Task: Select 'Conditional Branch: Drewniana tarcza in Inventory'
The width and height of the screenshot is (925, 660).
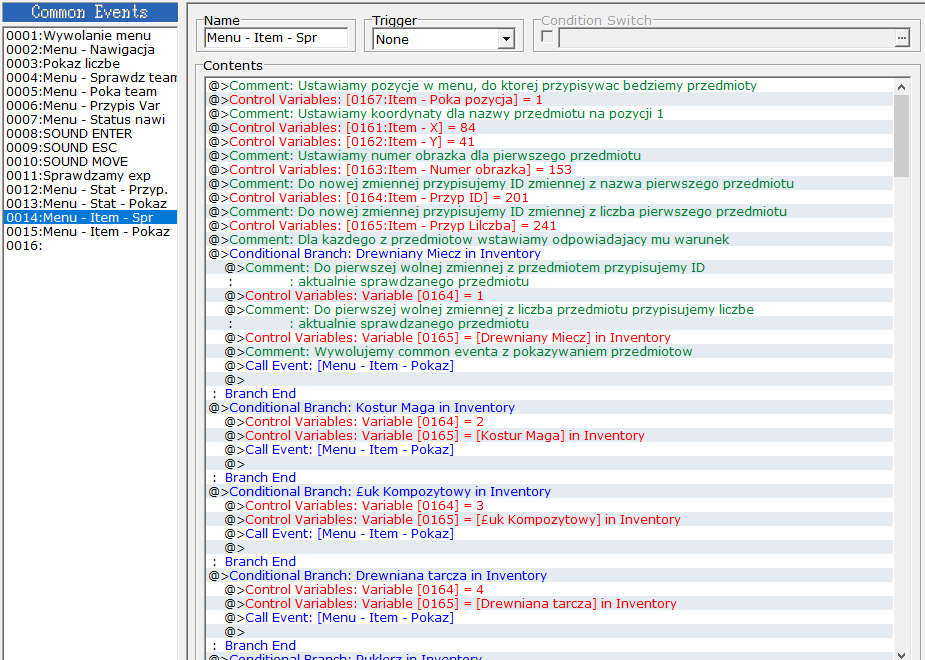Action: pyautogui.click(x=550, y=576)
